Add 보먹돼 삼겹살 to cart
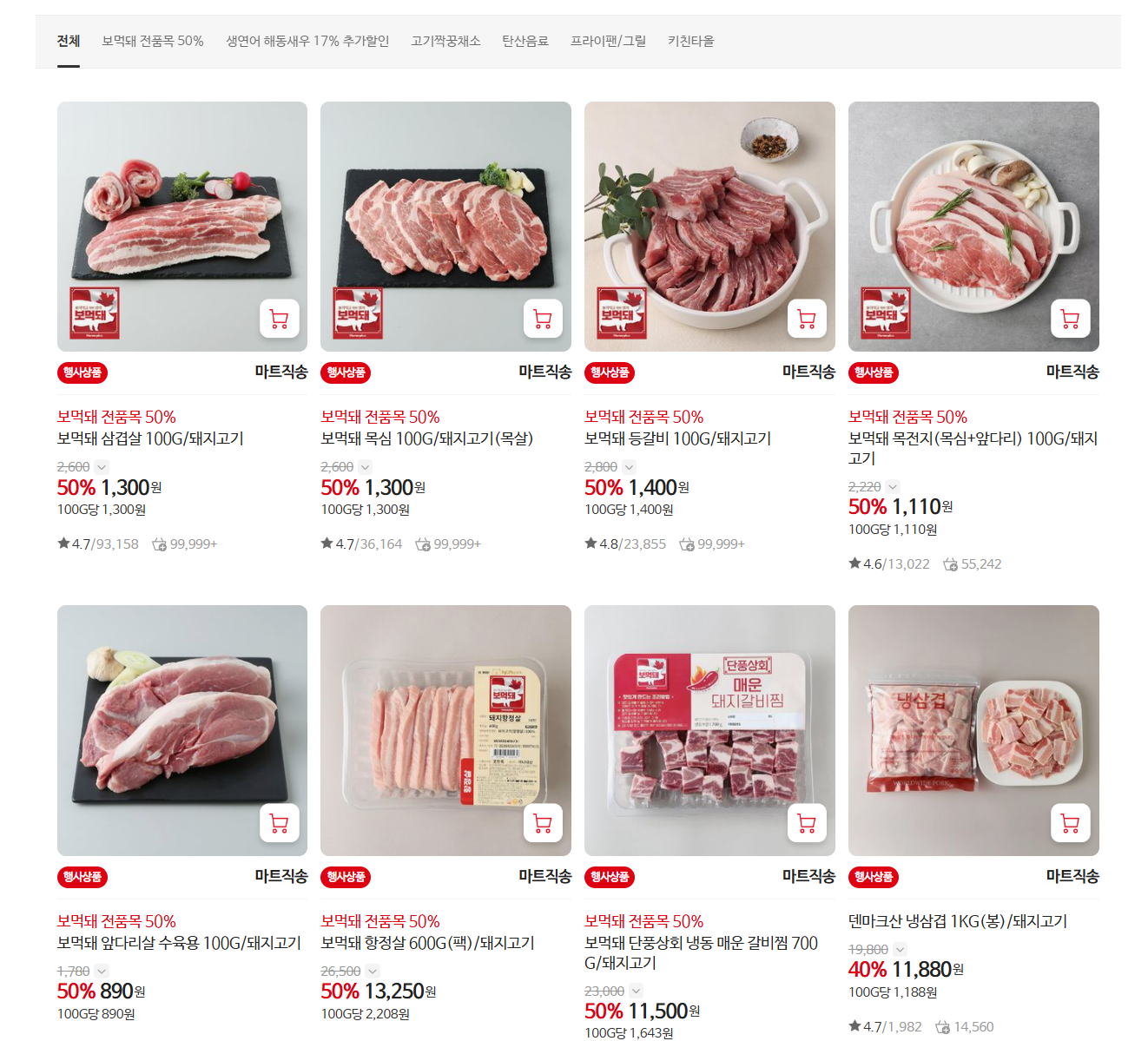Viewport: 1148px width, 1041px height. point(280,319)
